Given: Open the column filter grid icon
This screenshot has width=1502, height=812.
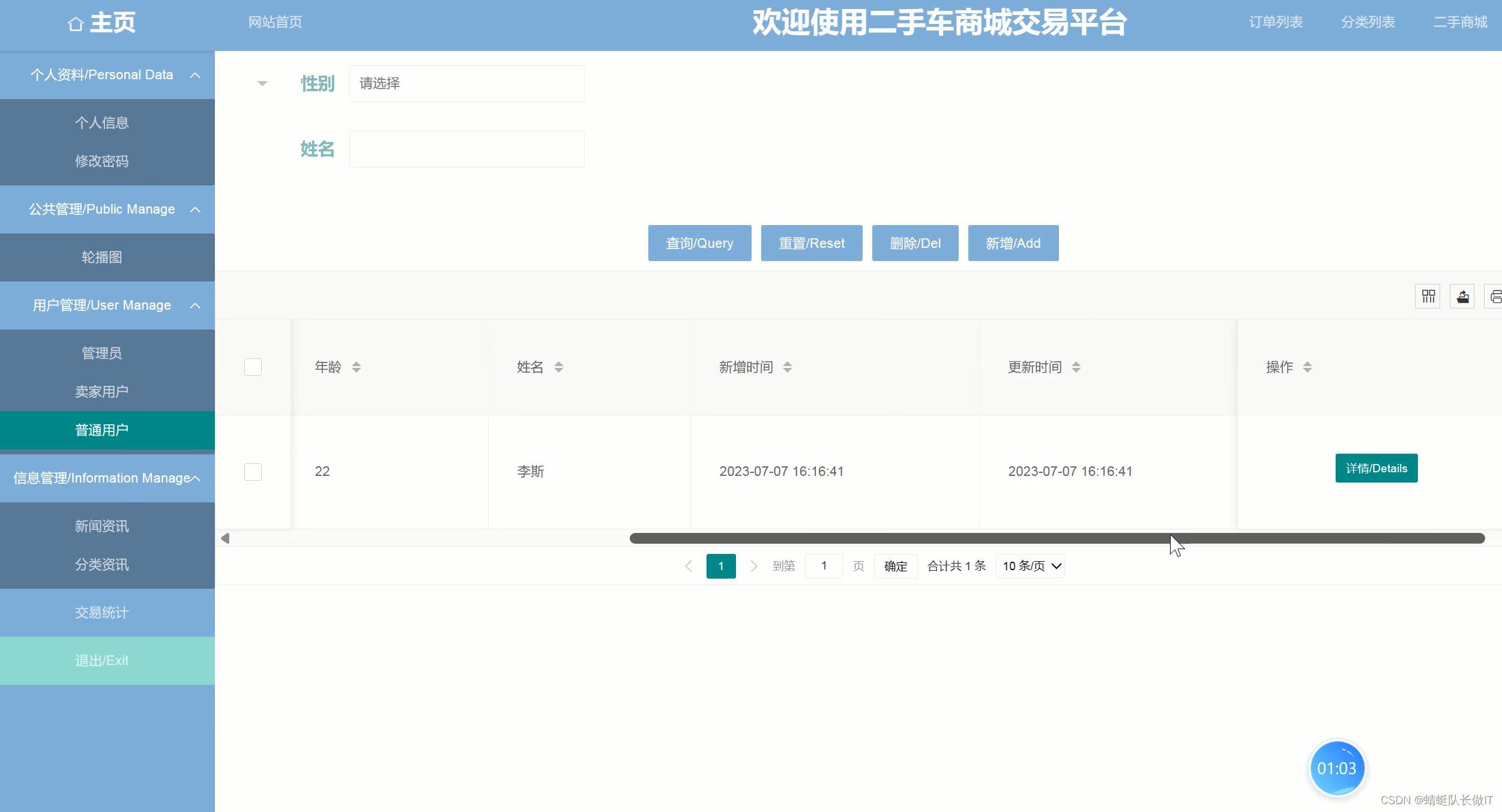Looking at the screenshot, I should (1428, 296).
